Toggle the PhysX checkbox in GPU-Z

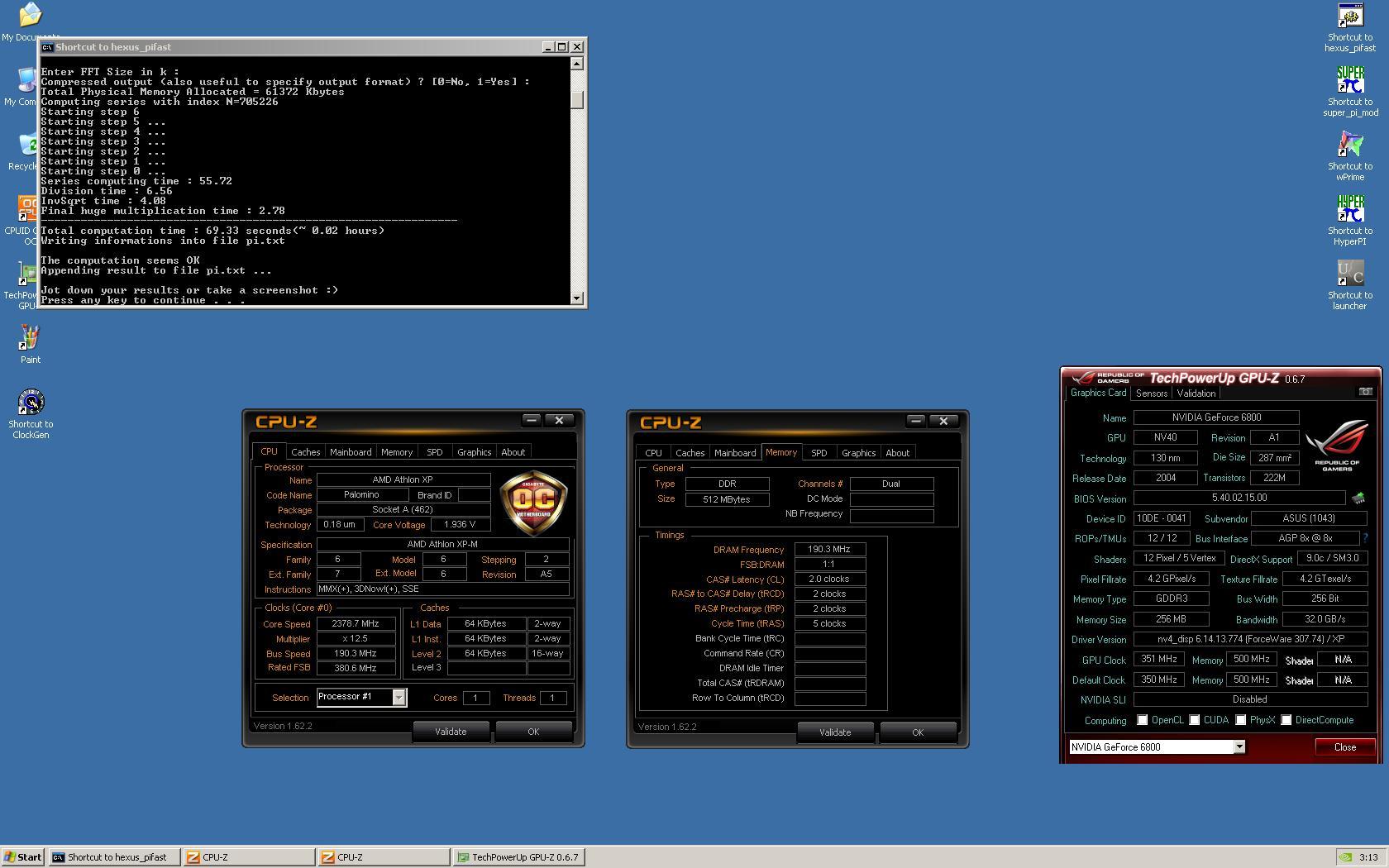(x=1240, y=720)
